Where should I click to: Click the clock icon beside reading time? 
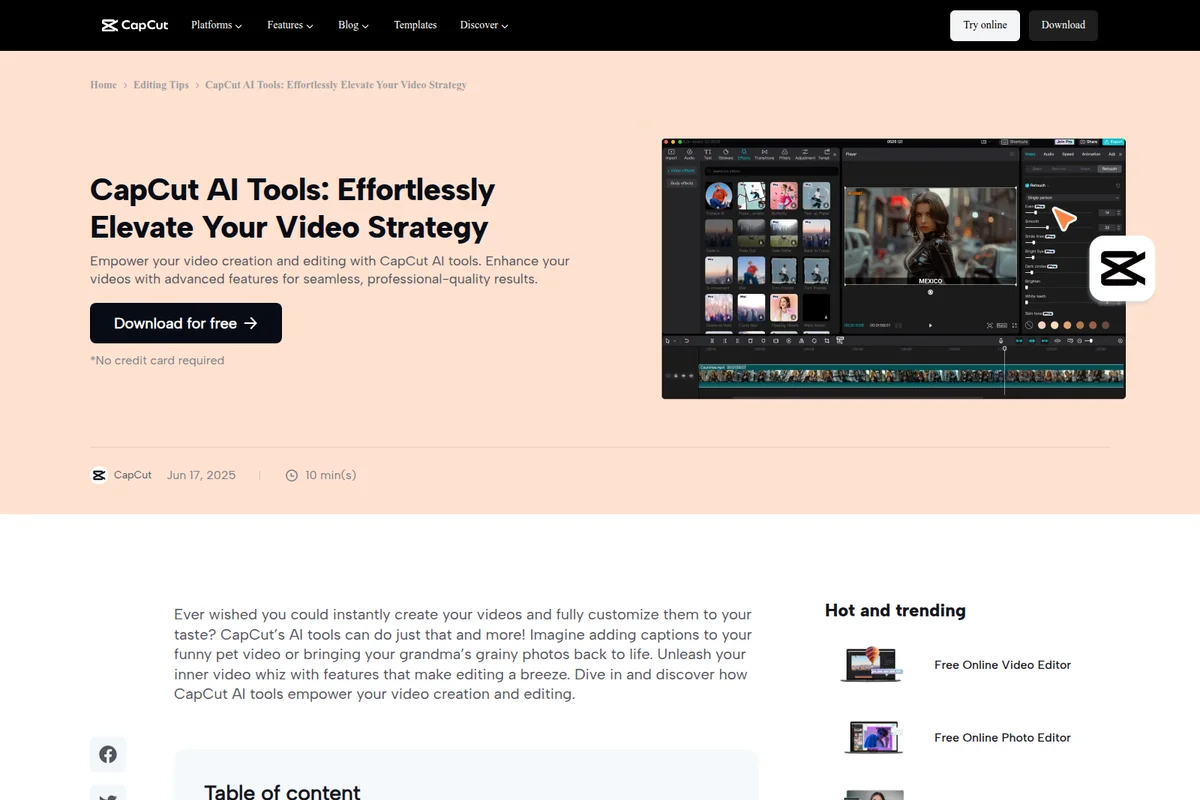(292, 475)
